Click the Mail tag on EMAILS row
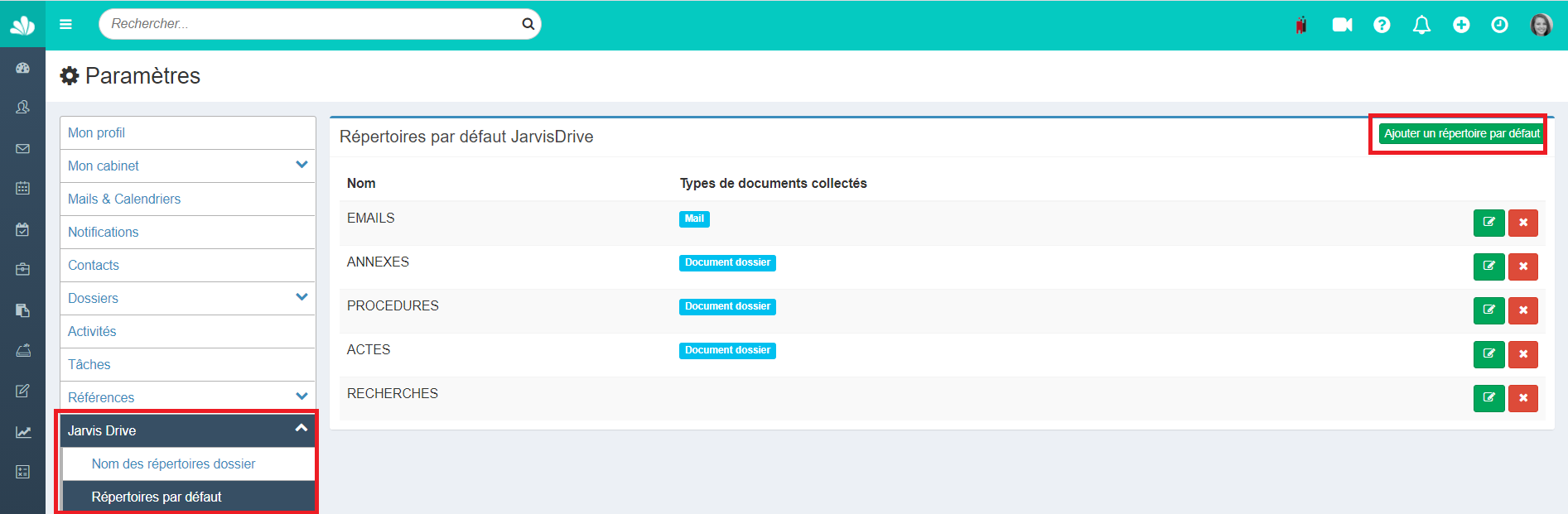 [x=694, y=219]
